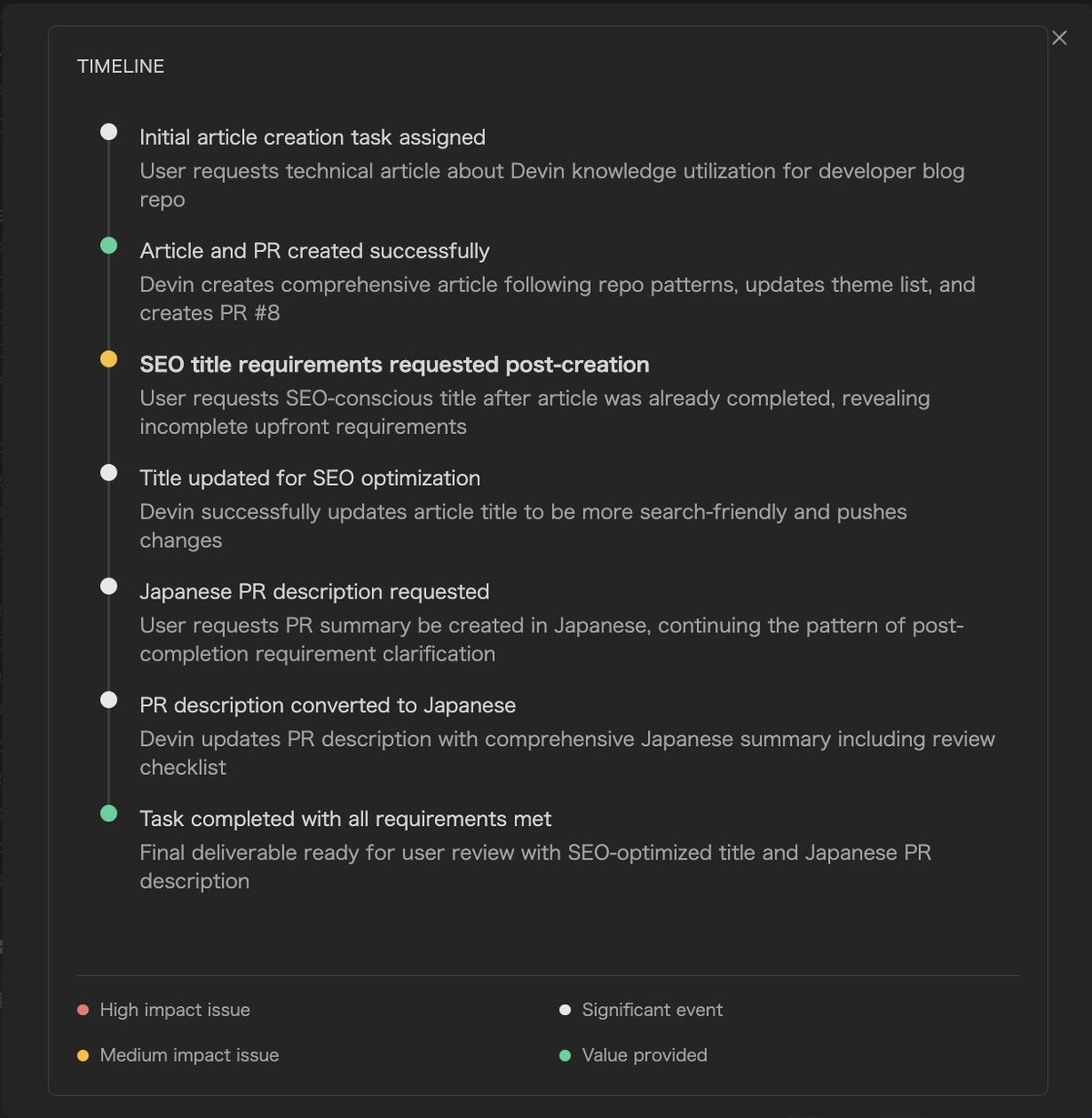Click the green Value provided legend dot
The width and height of the screenshot is (1092, 1118).
[x=565, y=1055]
